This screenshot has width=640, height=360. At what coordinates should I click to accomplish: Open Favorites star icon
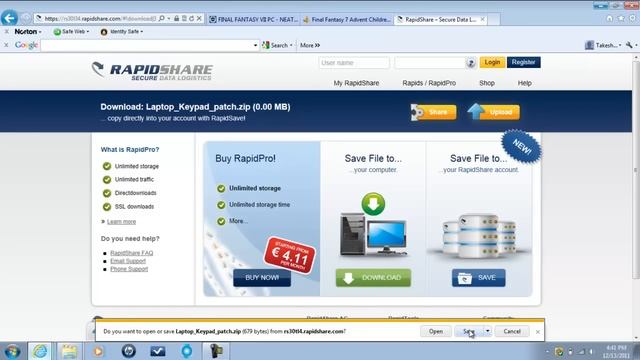(621, 18)
